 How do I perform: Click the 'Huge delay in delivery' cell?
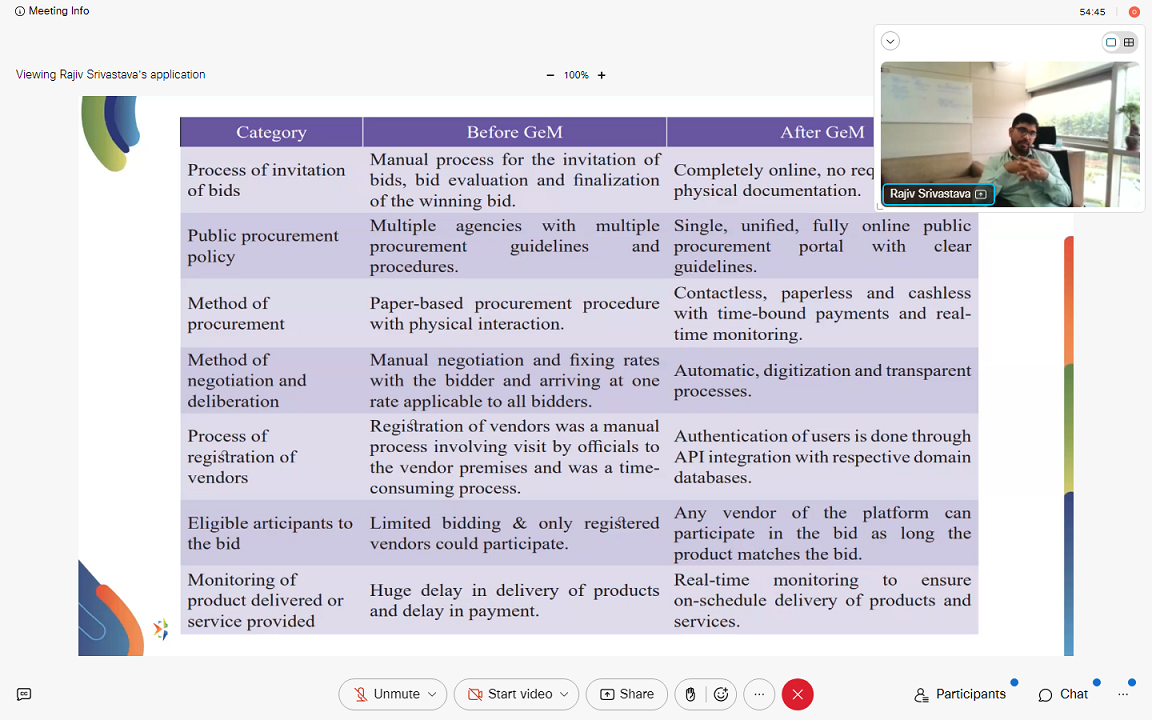tap(514, 600)
